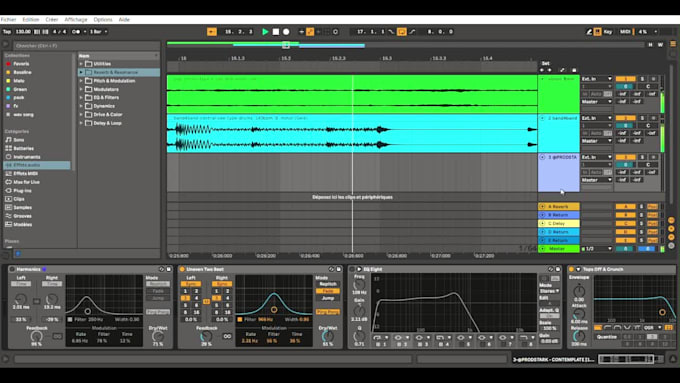Click the transport Stop button

coord(276,32)
